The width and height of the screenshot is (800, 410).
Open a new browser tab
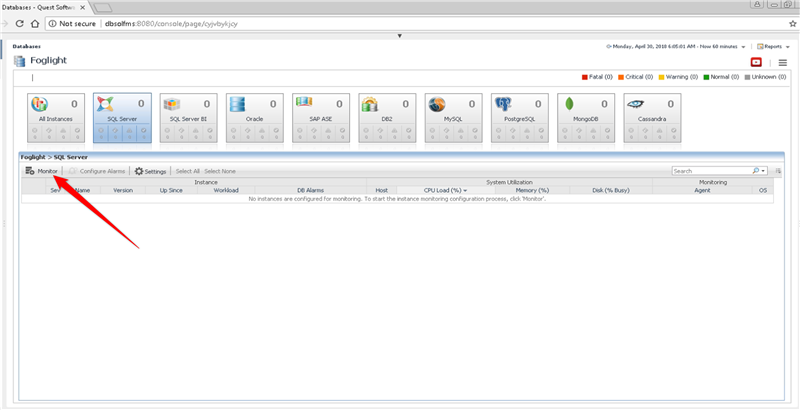pyautogui.click(x=103, y=8)
